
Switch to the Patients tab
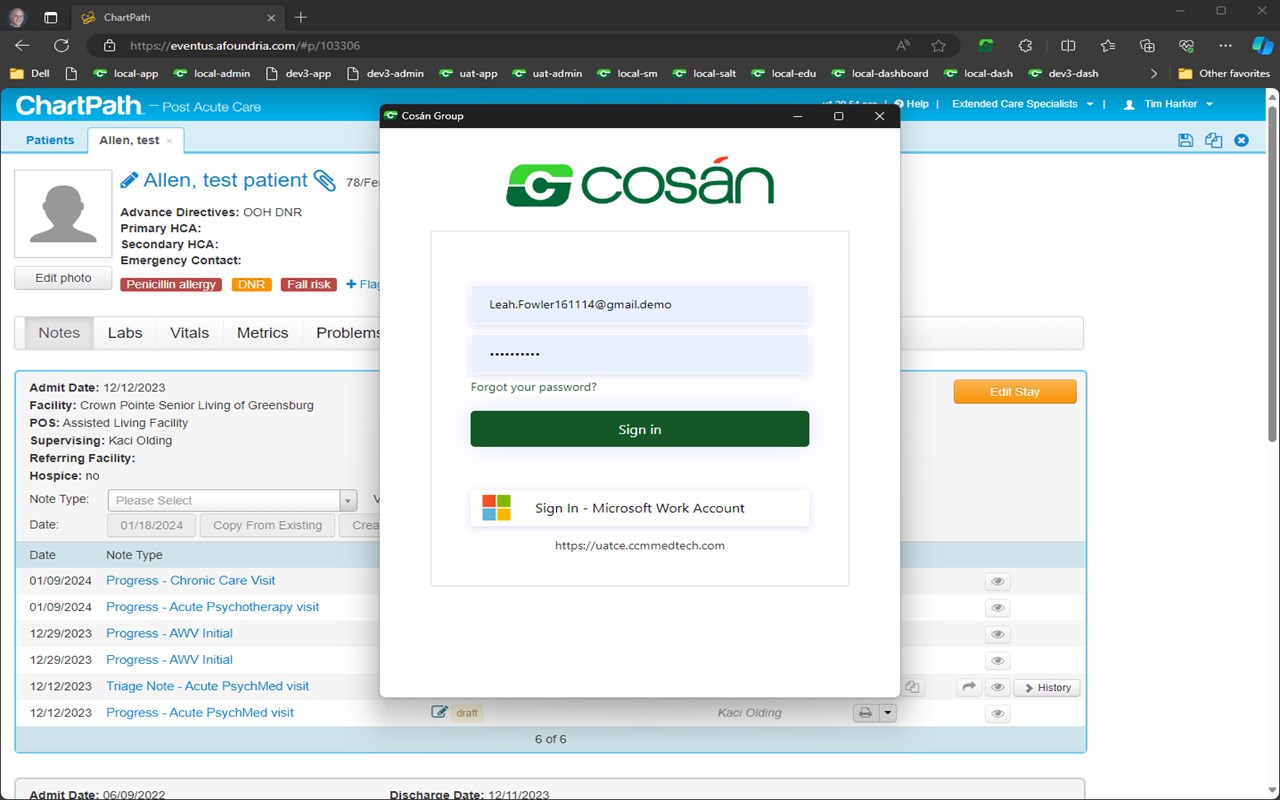click(x=50, y=140)
